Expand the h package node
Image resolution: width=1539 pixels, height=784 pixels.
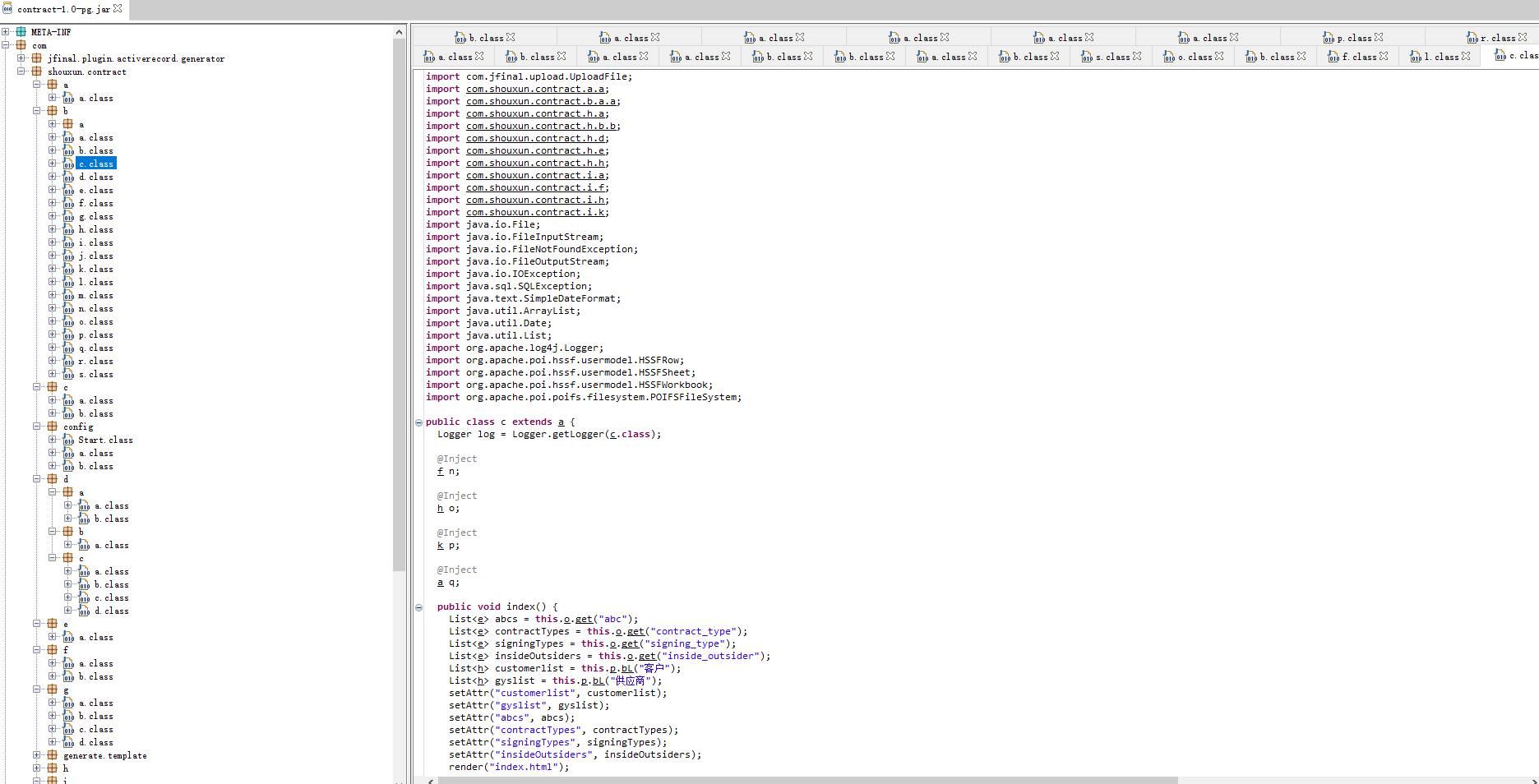(37, 768)
